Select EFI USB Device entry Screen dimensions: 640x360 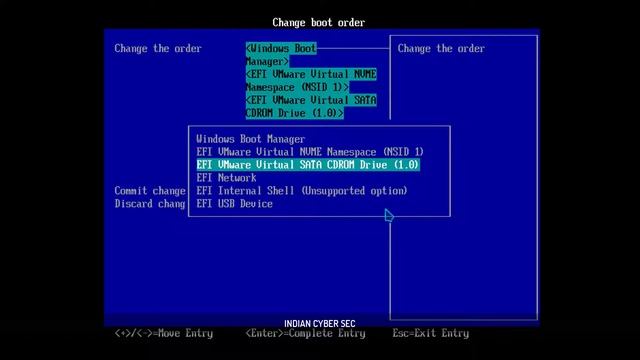point(234,204)
